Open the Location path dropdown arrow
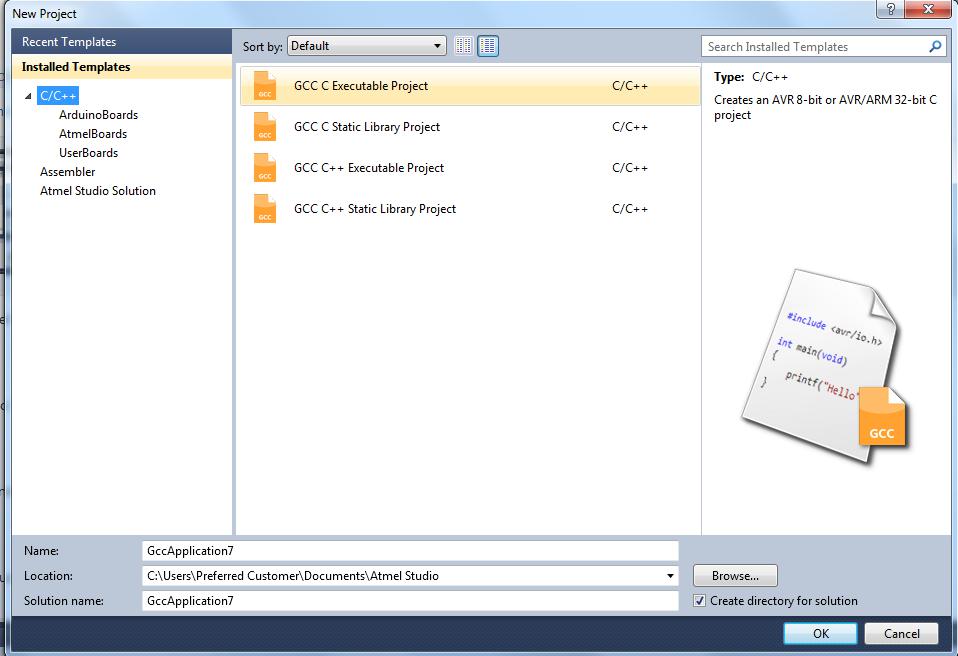958x656 pixels. pyautogui.click(x=670, y=576)
